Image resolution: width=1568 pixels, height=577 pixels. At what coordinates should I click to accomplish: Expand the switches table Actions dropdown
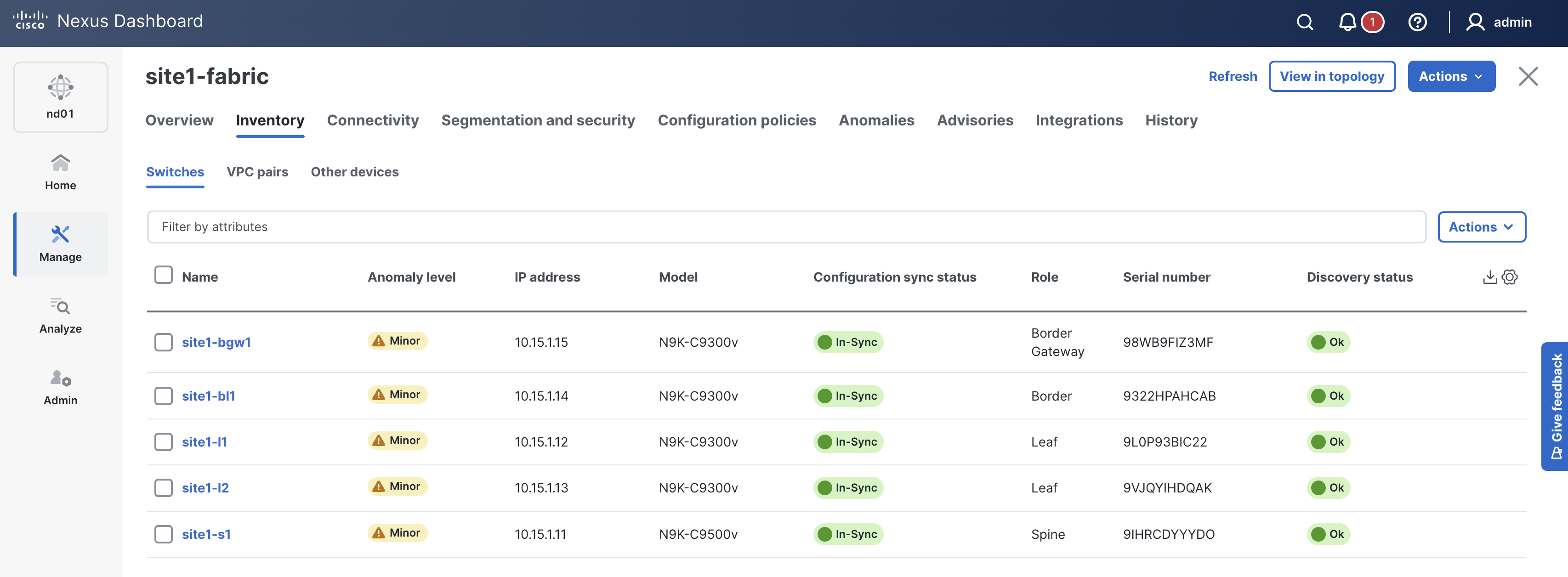tap(1481, 227)
